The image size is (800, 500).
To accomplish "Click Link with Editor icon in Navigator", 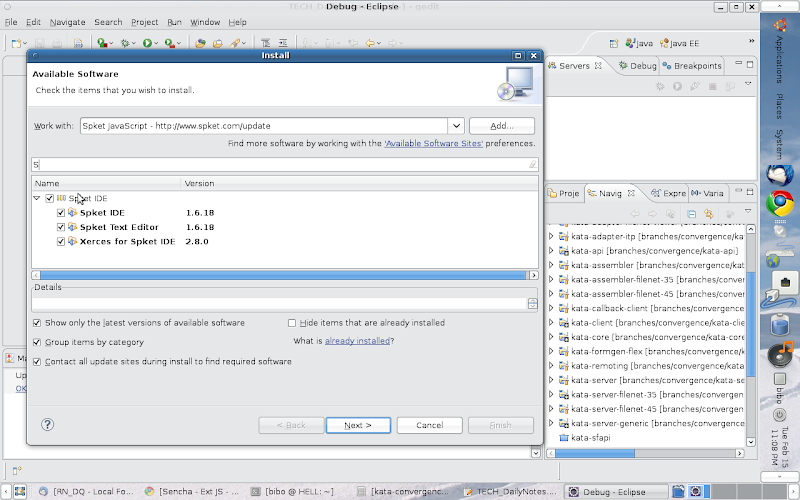I will point(709,214).
